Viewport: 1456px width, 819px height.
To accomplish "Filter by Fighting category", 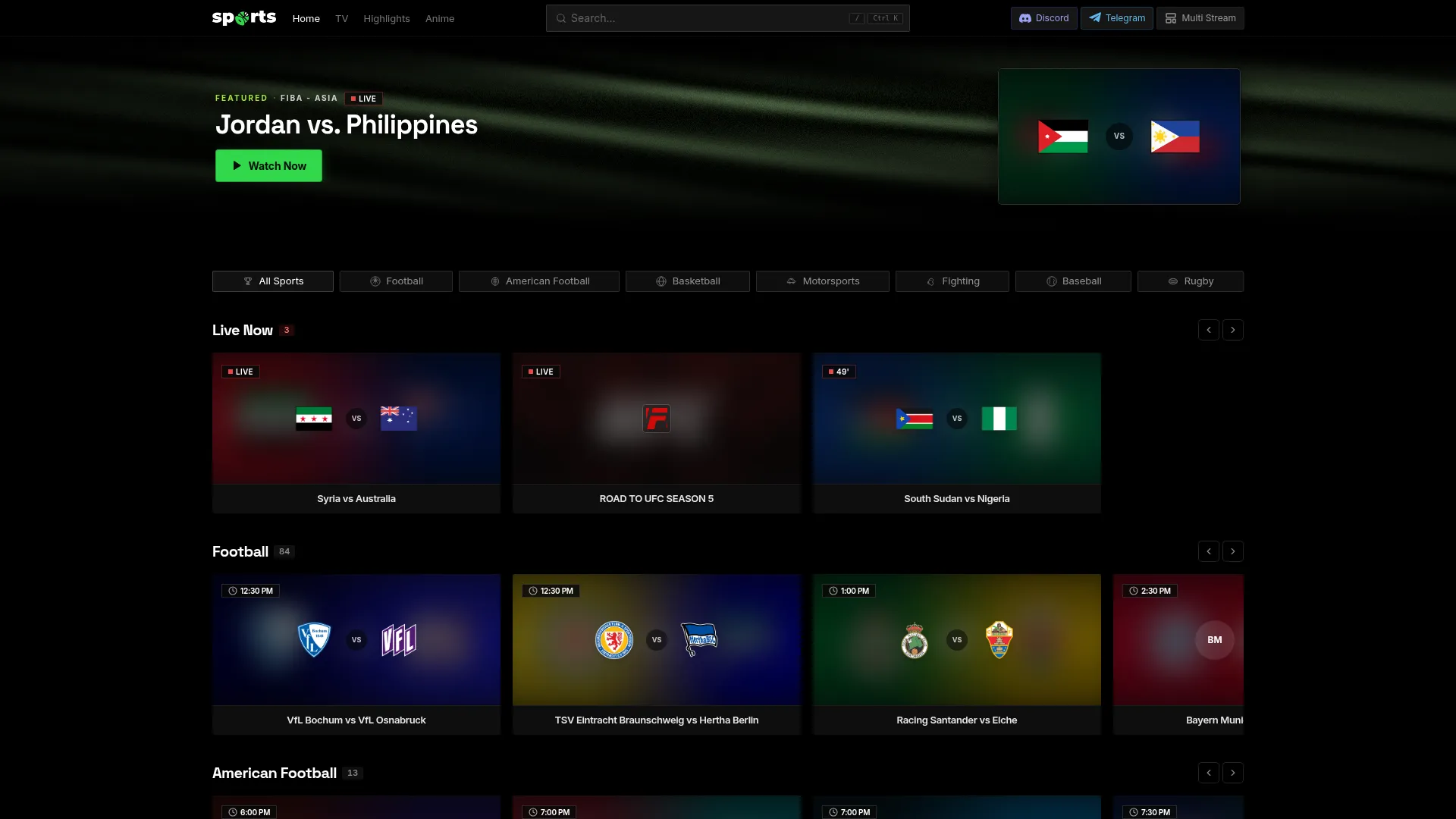I will 952,281.
